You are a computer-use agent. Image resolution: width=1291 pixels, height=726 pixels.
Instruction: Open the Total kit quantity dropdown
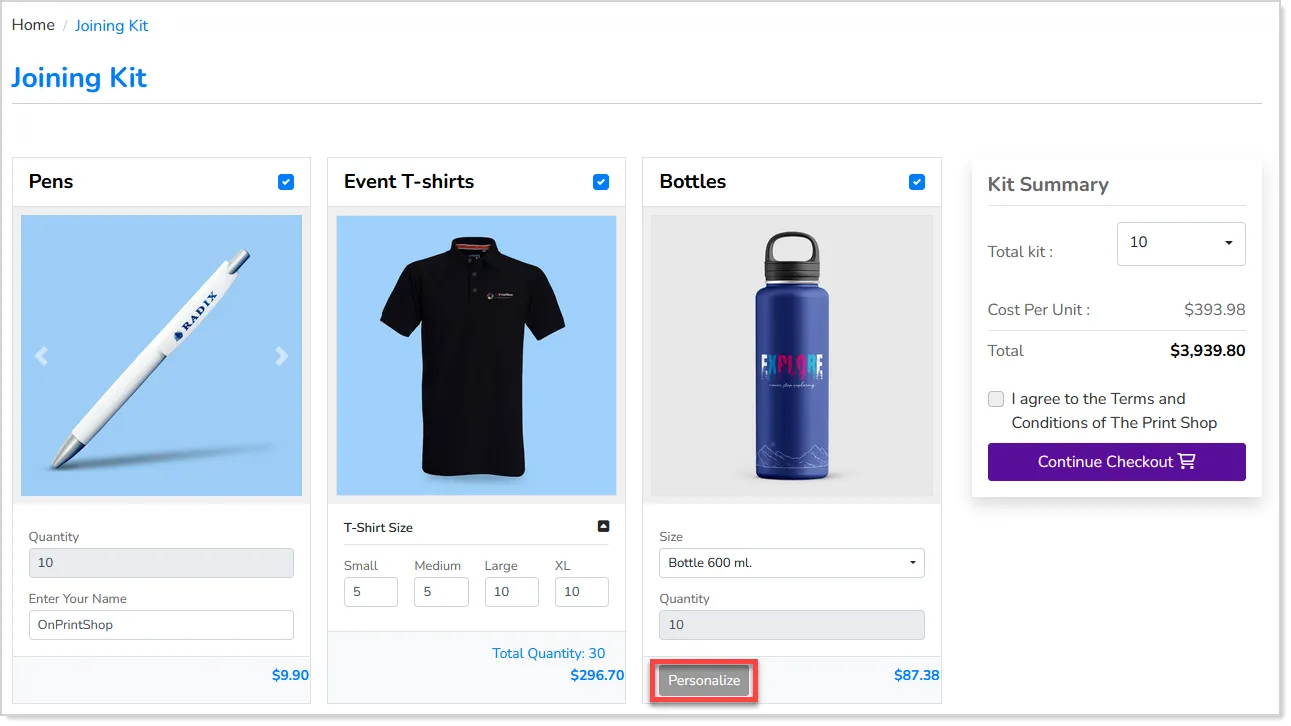click(1181, 244)
